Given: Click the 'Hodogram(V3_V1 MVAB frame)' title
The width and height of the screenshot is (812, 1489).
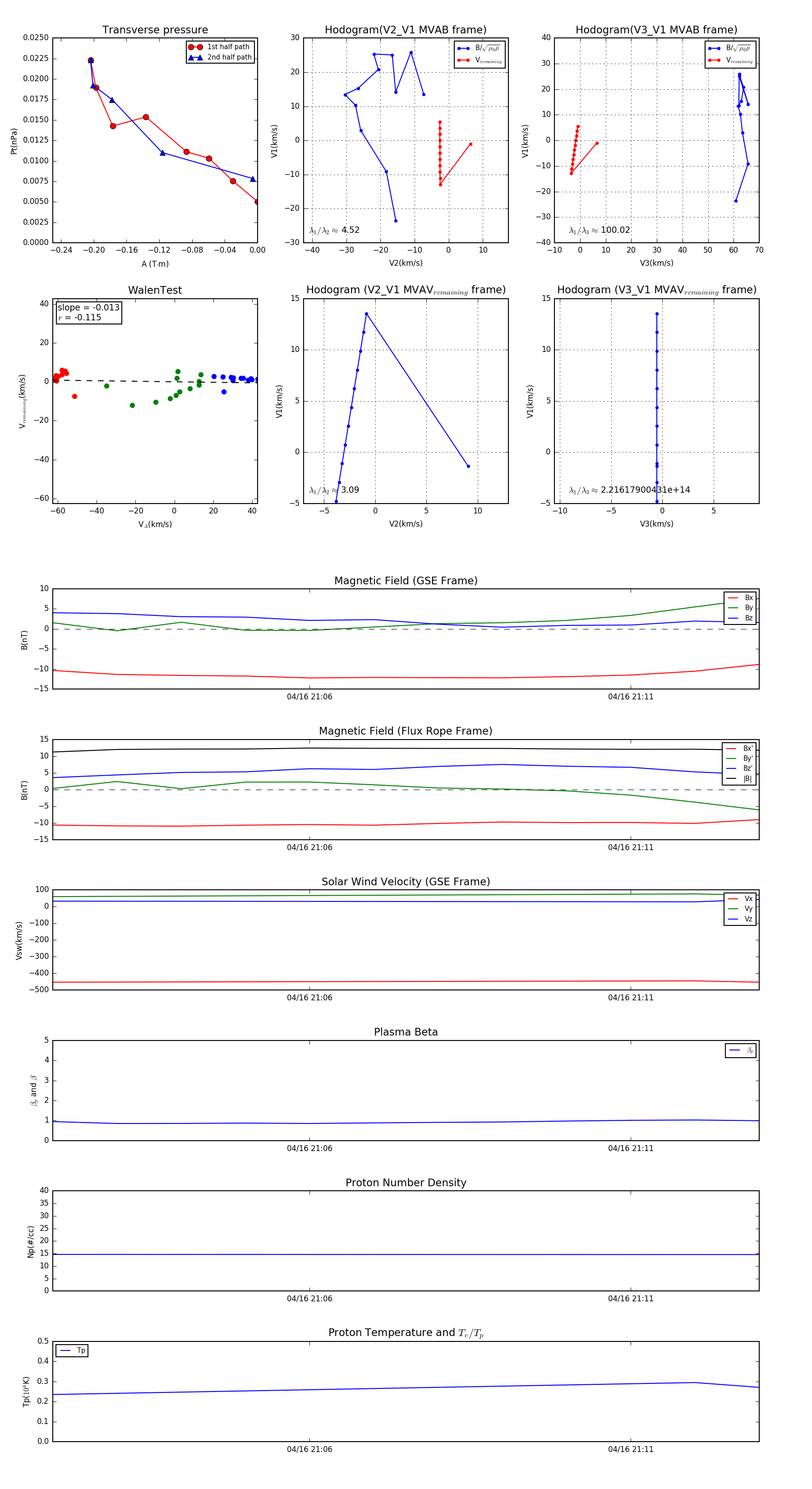Looking at the screenshot, I should pos(656,30).
